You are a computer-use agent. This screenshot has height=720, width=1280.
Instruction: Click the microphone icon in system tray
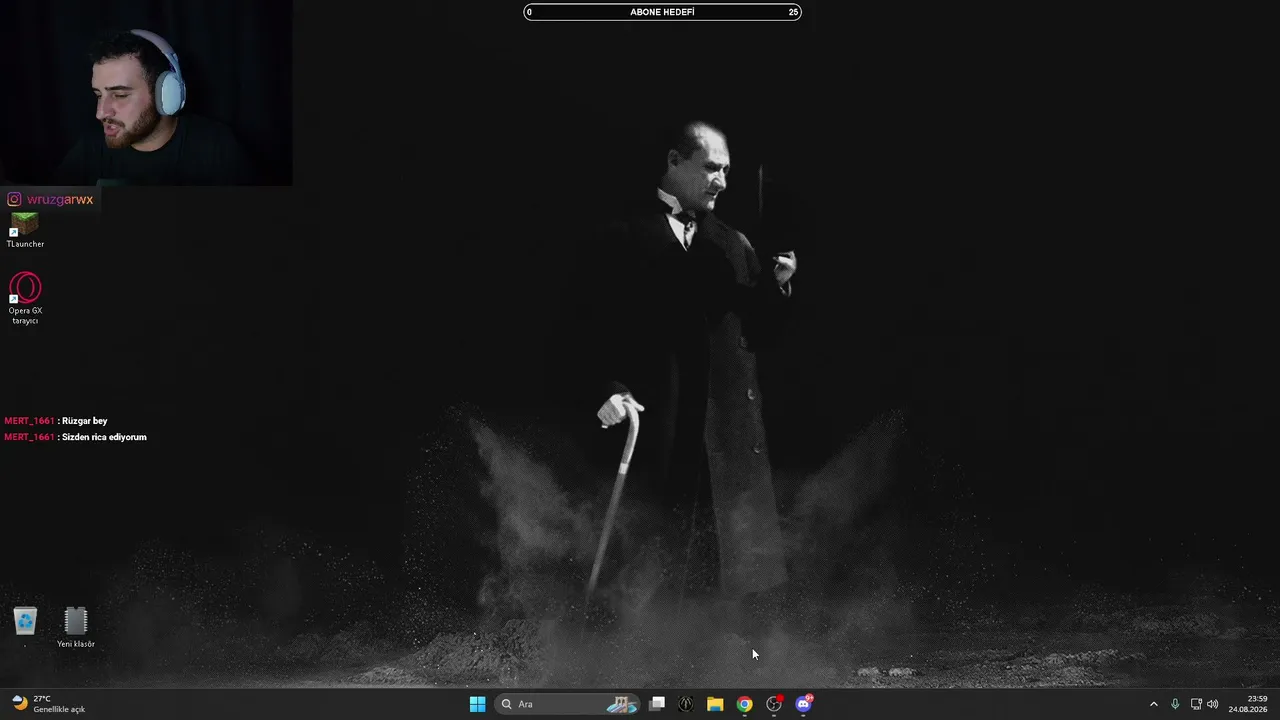(x=1175, y=704)
